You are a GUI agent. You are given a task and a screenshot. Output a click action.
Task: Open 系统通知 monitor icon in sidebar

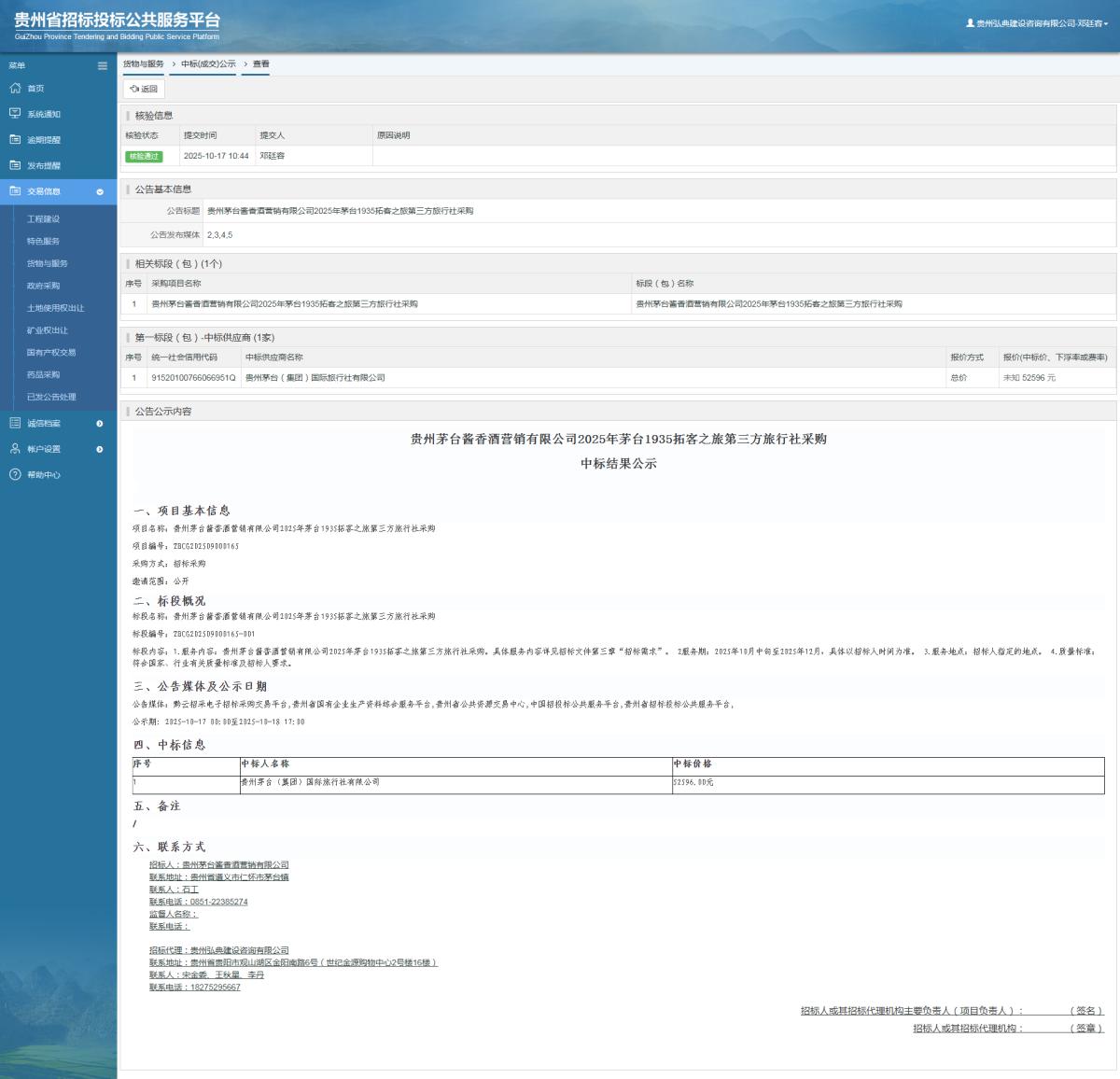(x=15, y=114)
